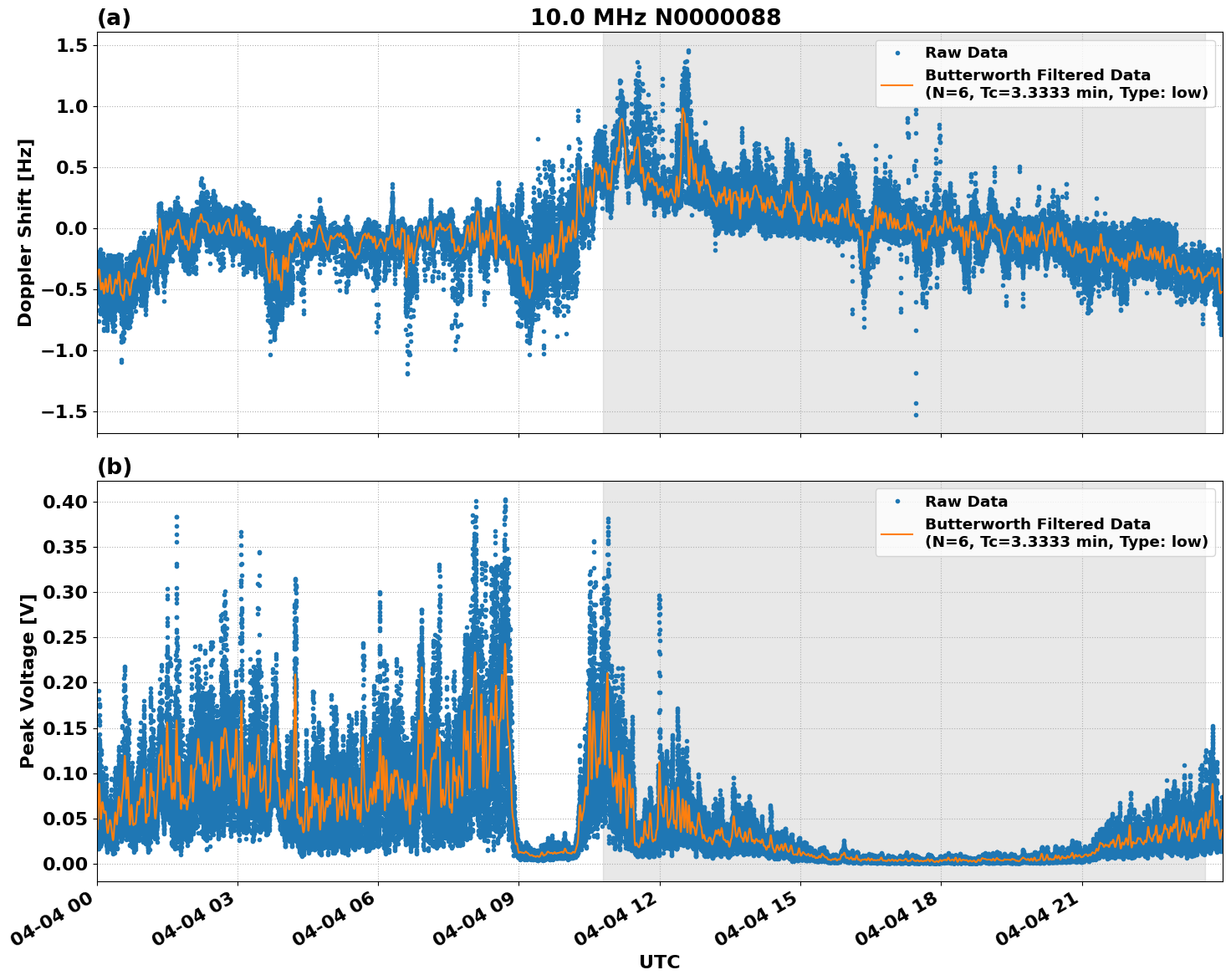Screen dimensions: 1231x980
Task: Click the outlier point below -1.5 Hz
Action: pyautogui.click(x=914, y=413)
